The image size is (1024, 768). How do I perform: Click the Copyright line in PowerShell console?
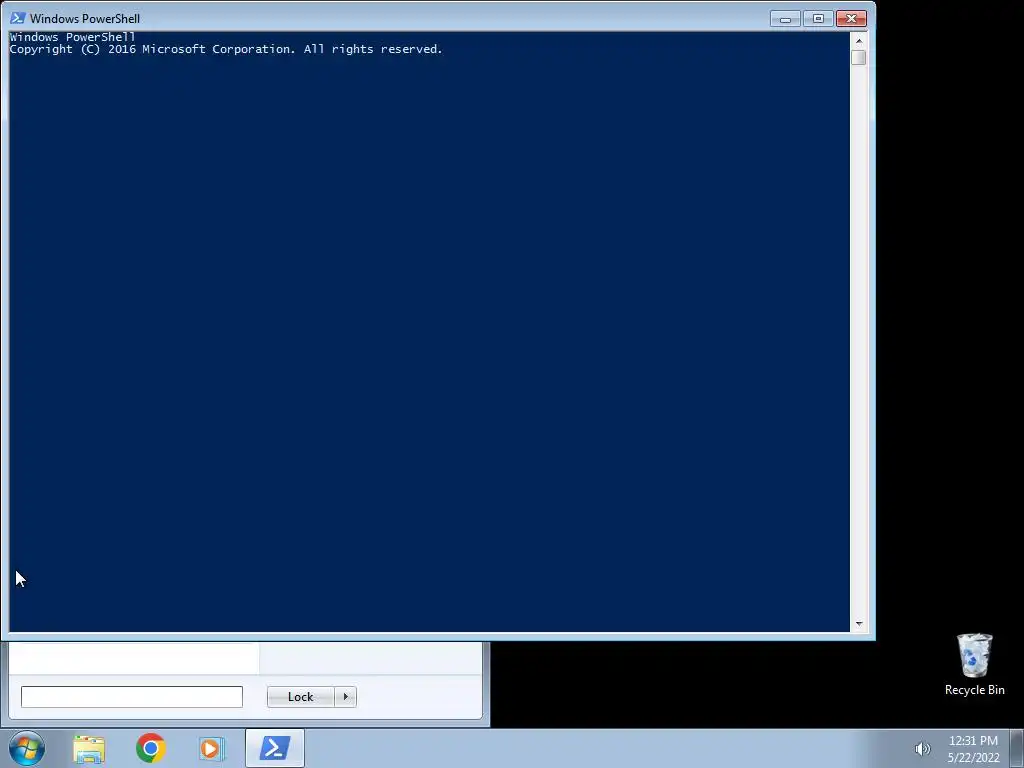point(226,49)
